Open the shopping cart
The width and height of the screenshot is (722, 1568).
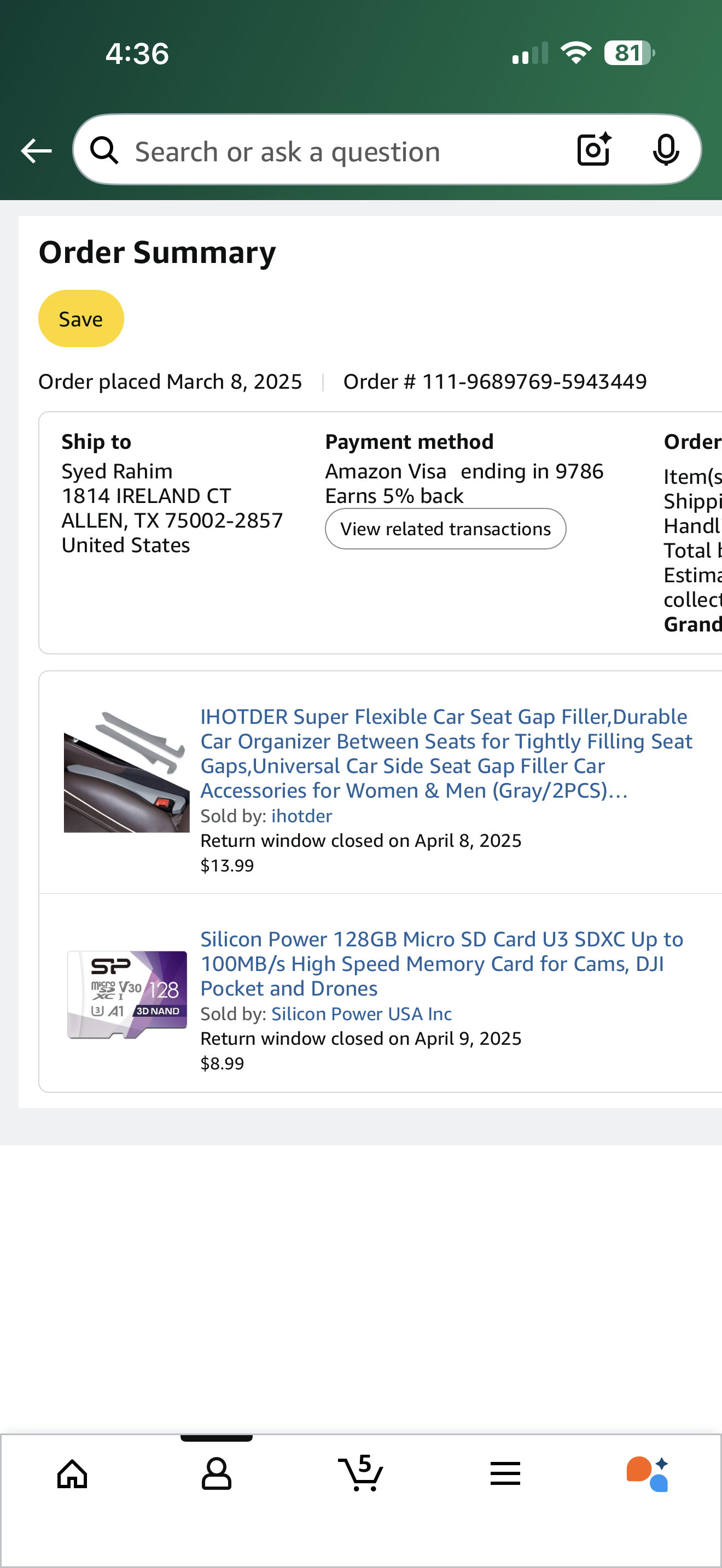point(361,1473)
